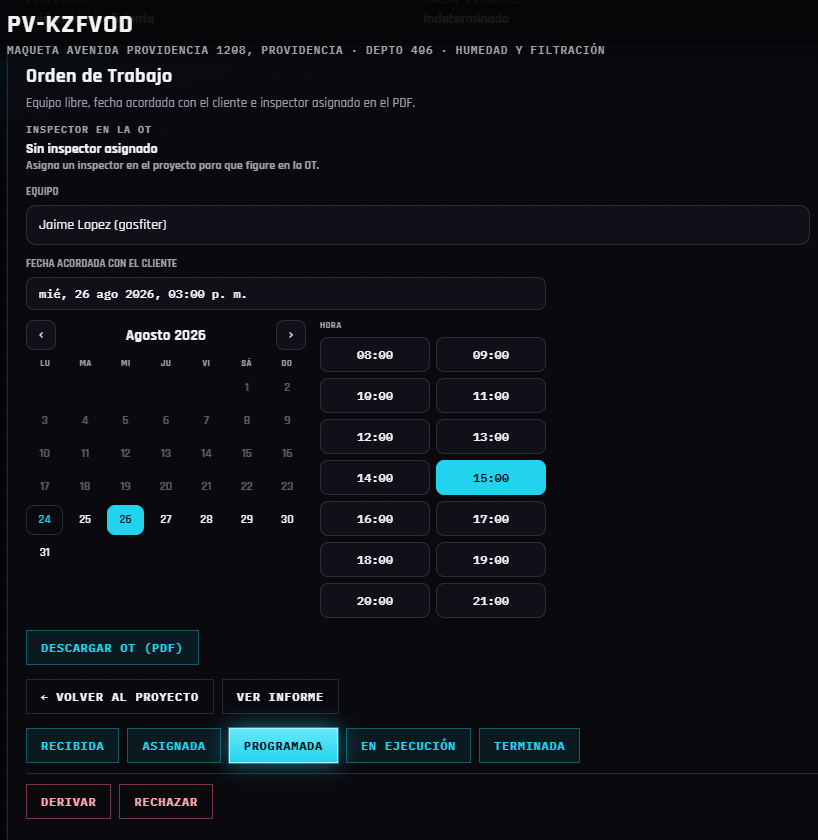The image size is (818, 840).
Task: Open the Equipo dropdown with Jaime Lopez
Action: 418,225
